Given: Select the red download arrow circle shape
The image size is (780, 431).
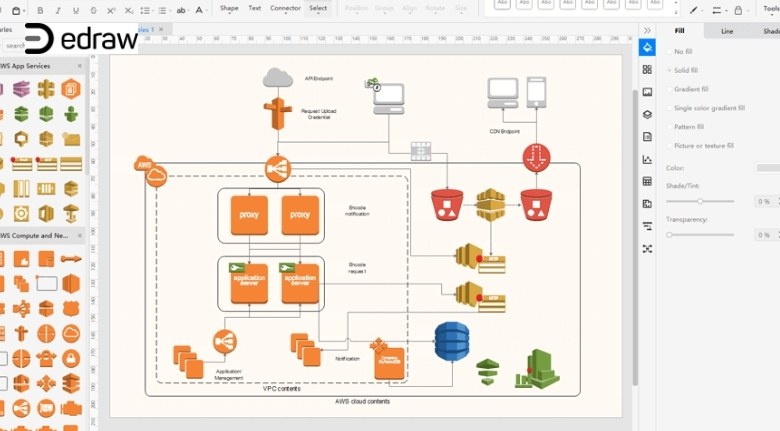Looking at the screenshot, I should pos(536,158).
